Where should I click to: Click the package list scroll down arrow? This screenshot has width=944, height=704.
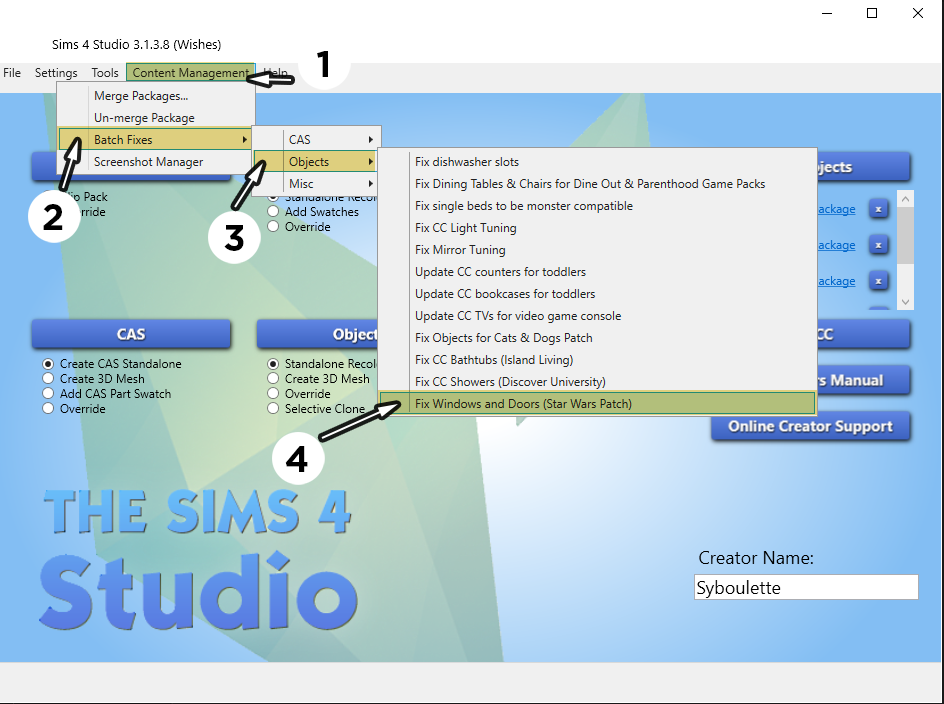pos(905,302)
